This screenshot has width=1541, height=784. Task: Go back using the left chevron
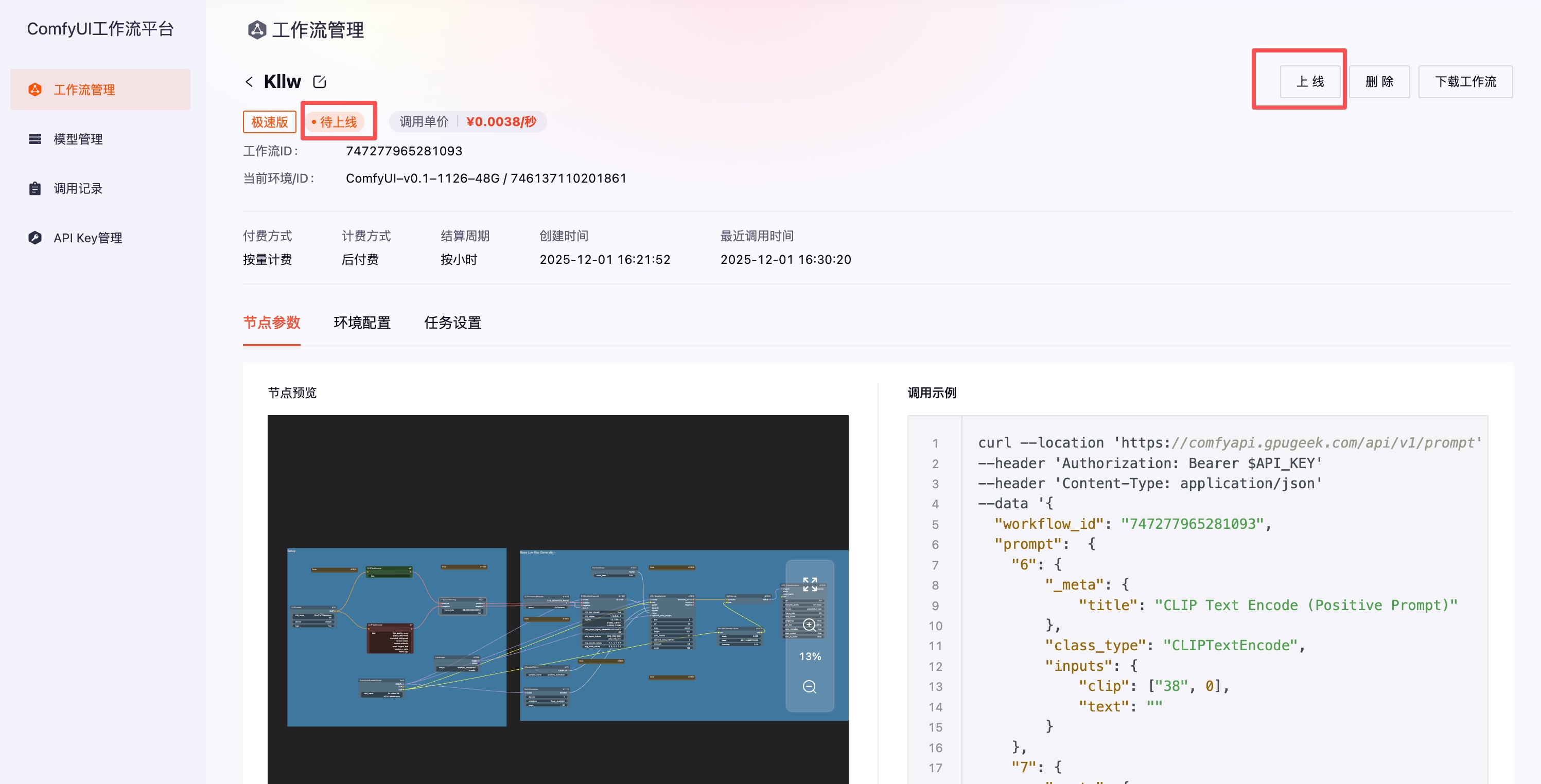(x=249, y=81)
